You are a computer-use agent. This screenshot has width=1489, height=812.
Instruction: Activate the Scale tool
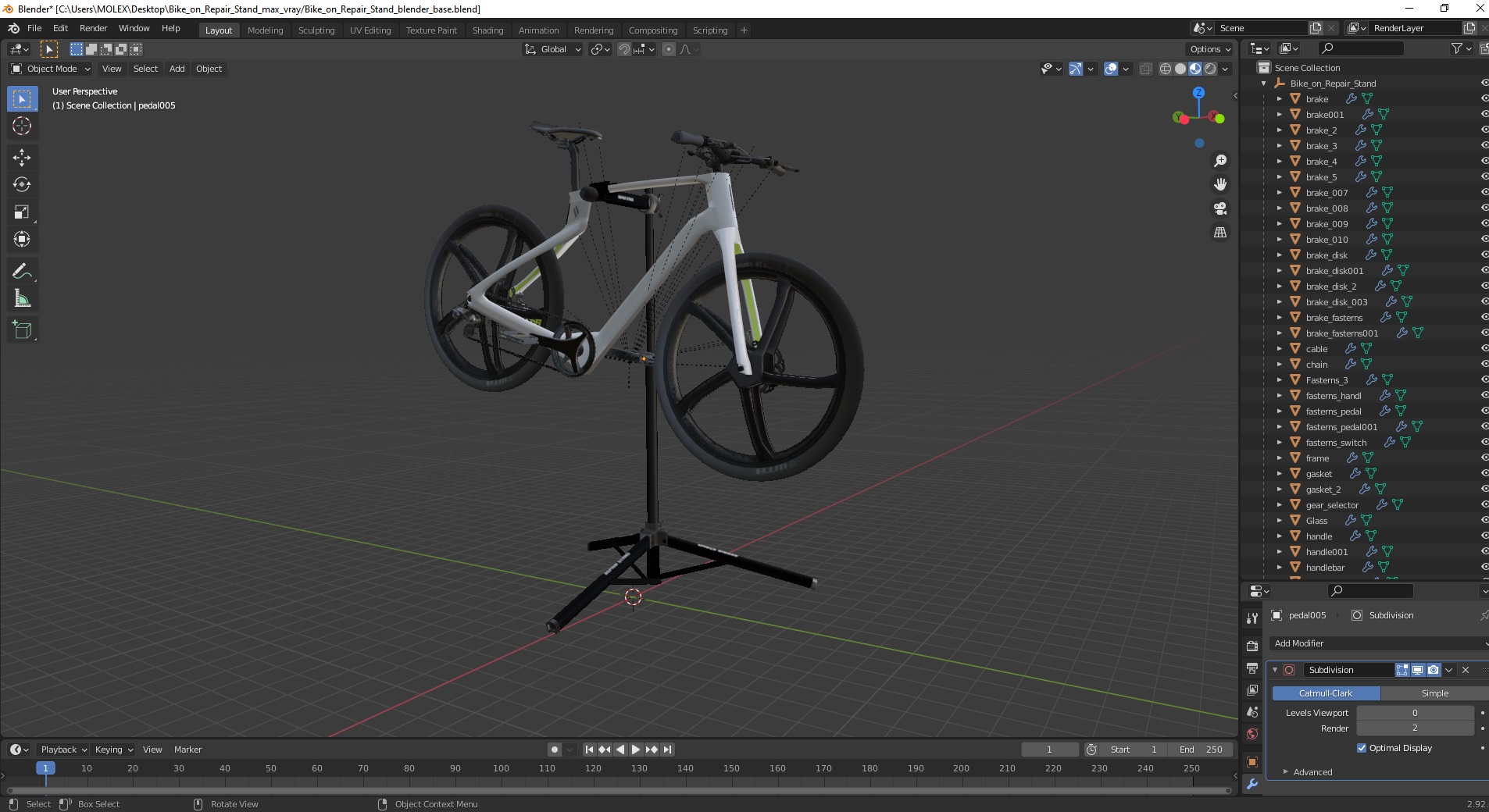pos(22,212)
